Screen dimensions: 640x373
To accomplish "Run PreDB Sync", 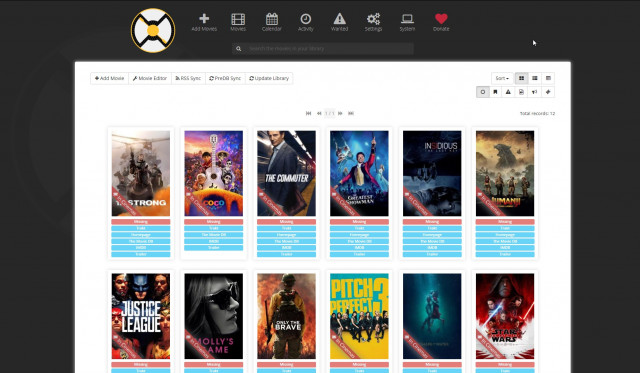I will [x=225, y=78].
